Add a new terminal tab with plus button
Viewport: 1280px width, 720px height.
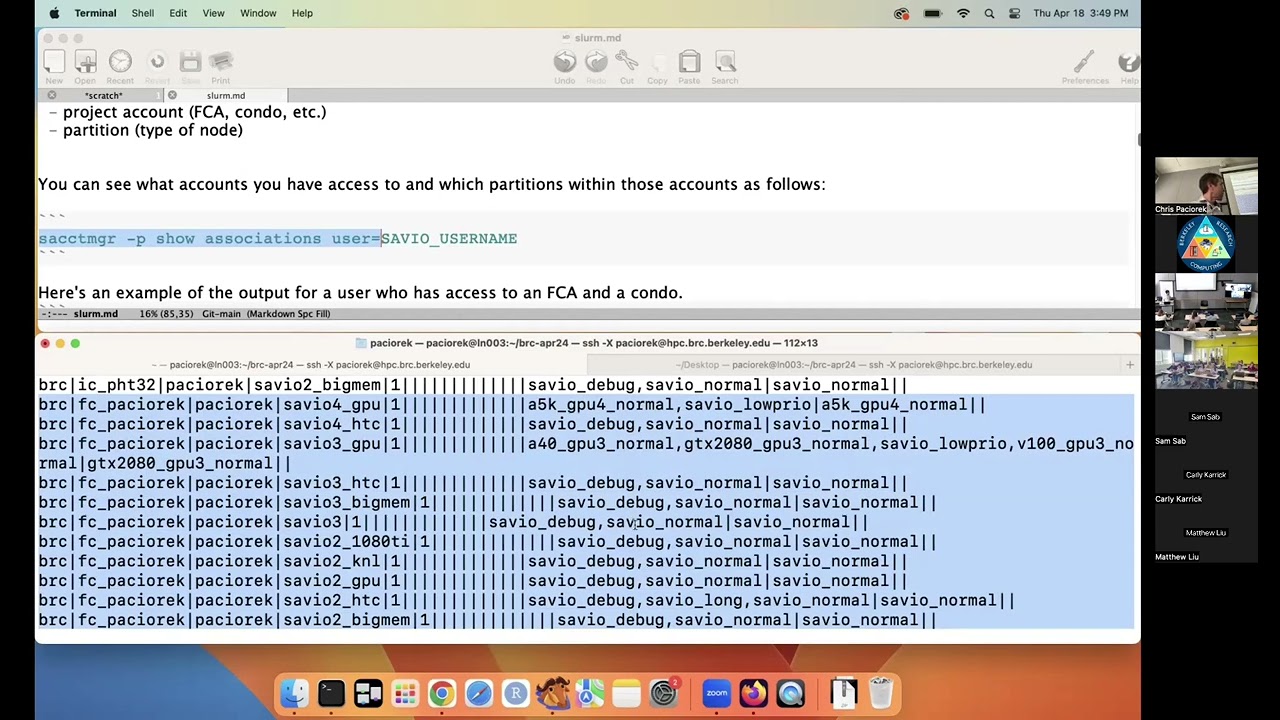tap(1130, 365)
